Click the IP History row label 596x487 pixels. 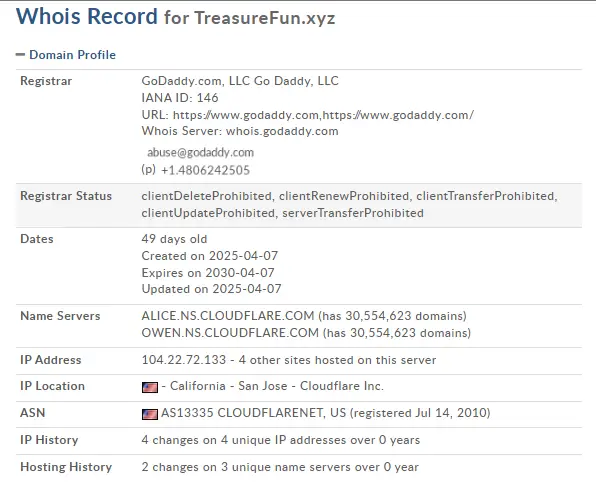point(49,440)
